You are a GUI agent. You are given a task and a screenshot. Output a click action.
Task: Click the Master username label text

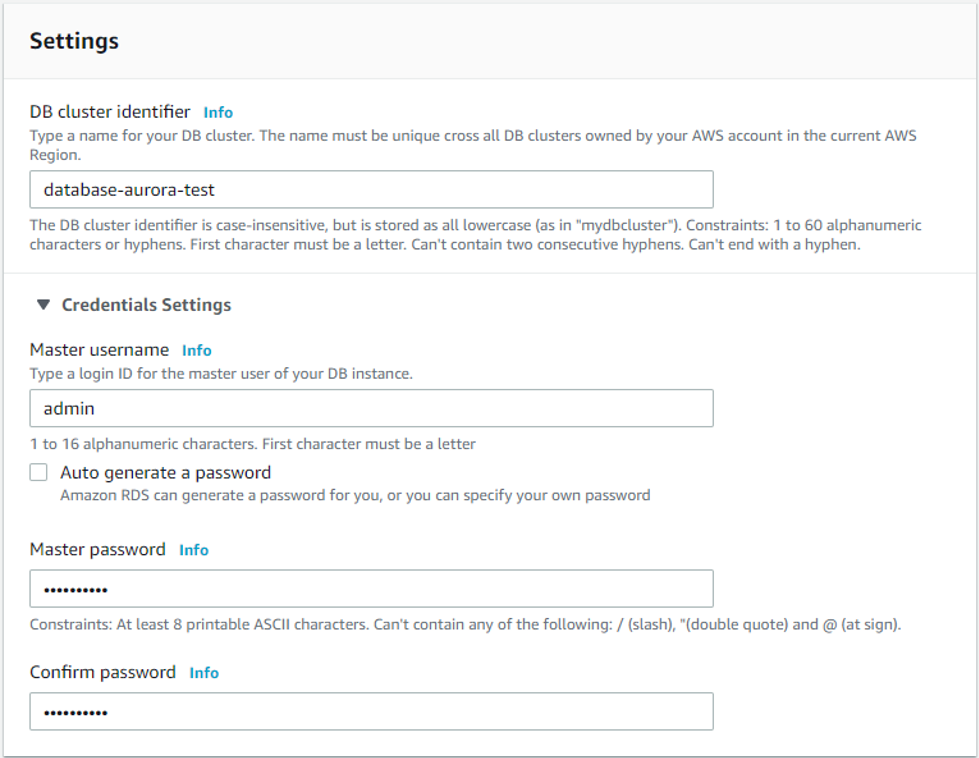[99, 350]
